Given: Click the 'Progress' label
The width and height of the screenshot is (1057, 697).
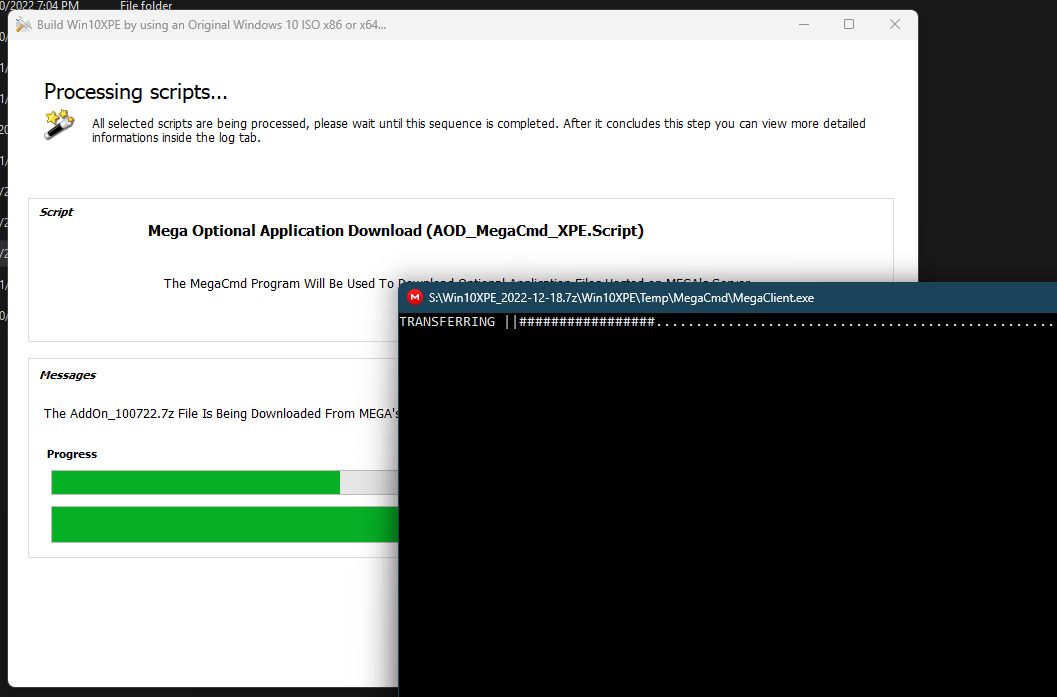Looking at the screenshot, I should (x=71, y=454).
